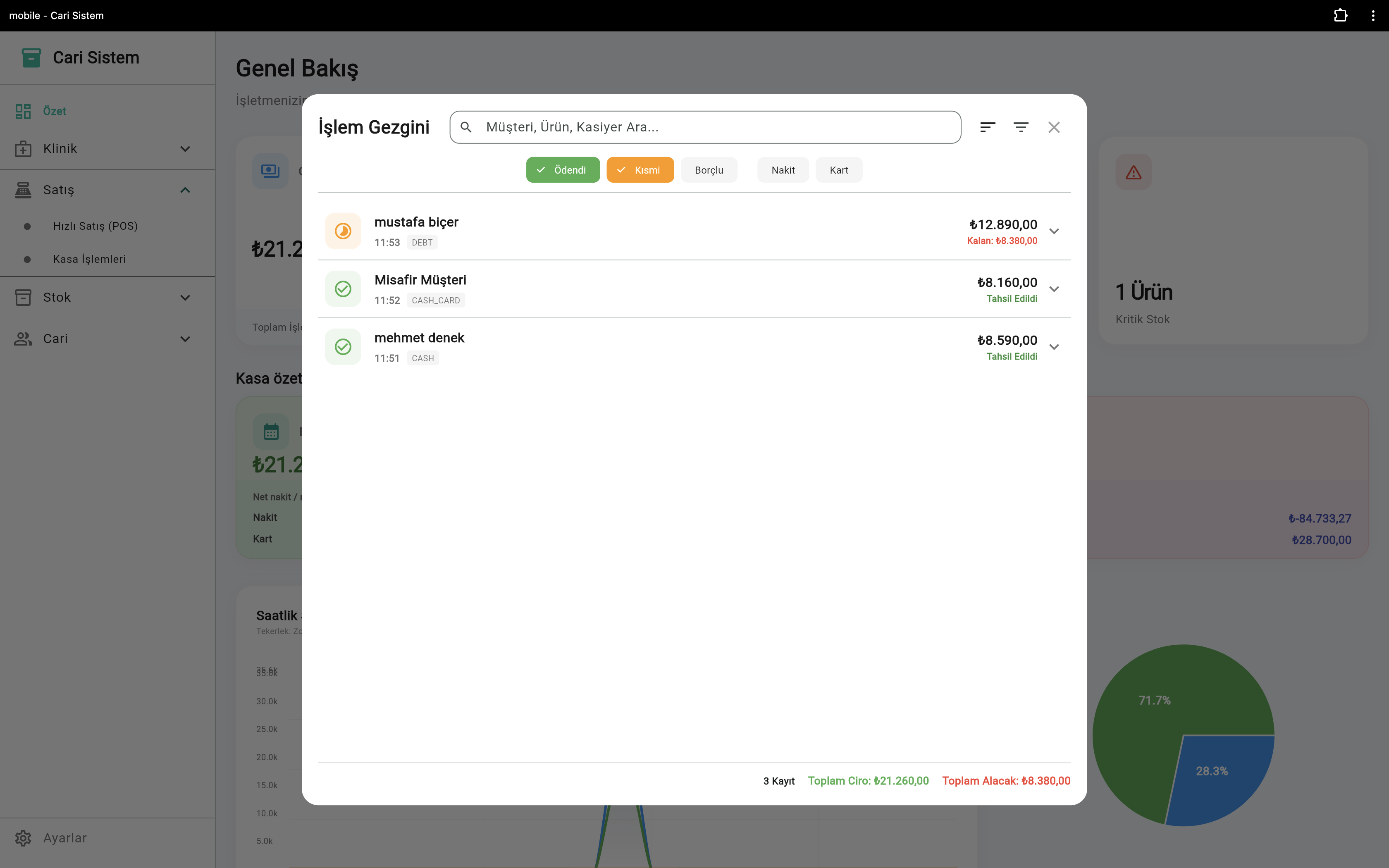
Task: Select the Misafir Müşteri customer name
Action: pos(420,280)
